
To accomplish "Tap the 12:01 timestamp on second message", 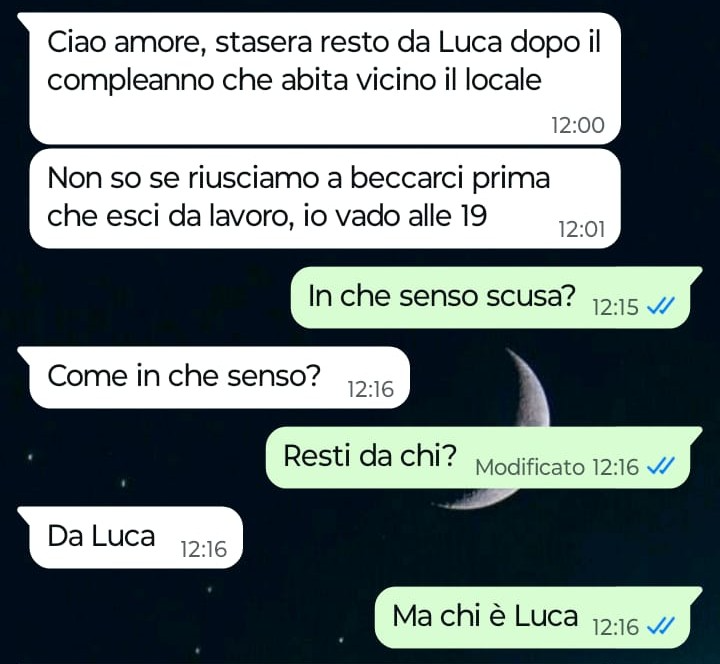I will pos(582,229).
